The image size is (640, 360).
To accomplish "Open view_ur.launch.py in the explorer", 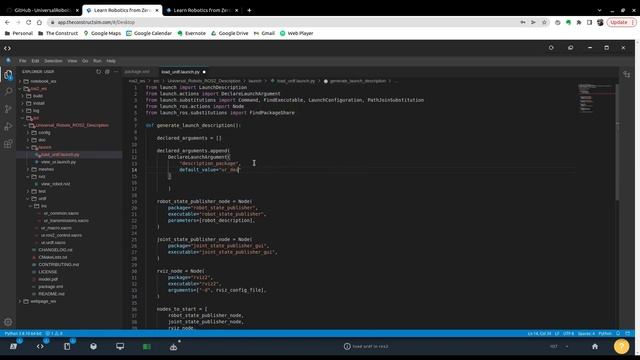I will (x=58, y=162).
